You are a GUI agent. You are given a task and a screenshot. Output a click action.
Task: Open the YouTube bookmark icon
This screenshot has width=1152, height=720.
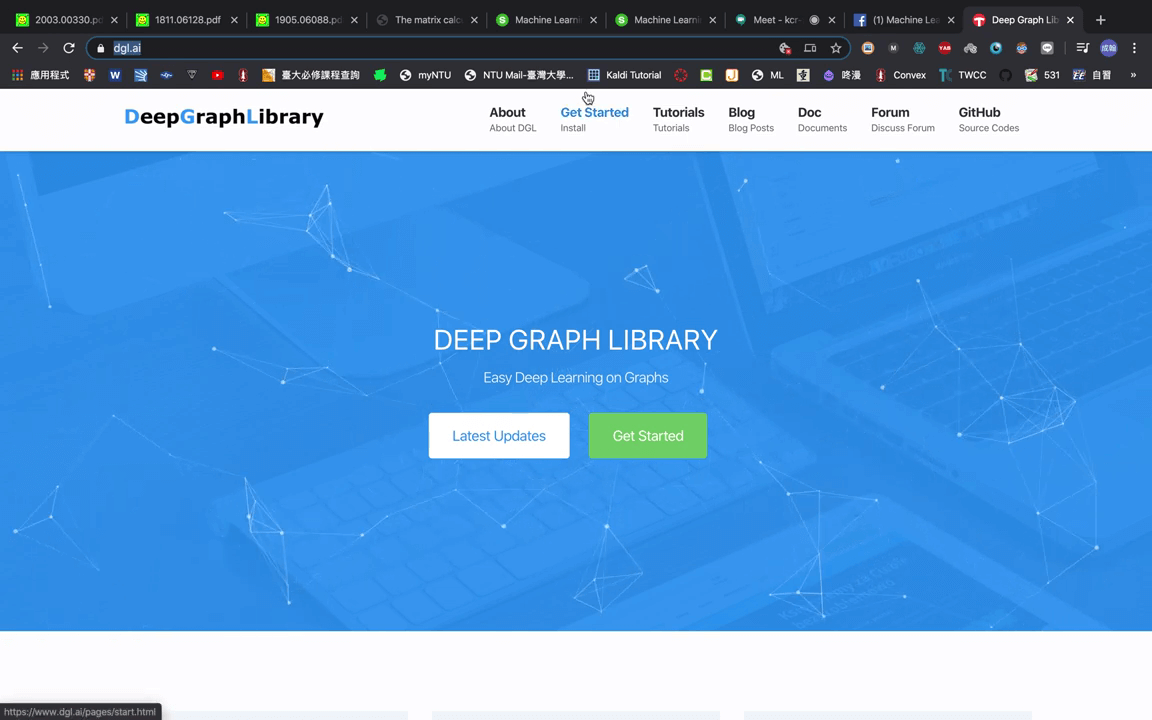[217, 75]
